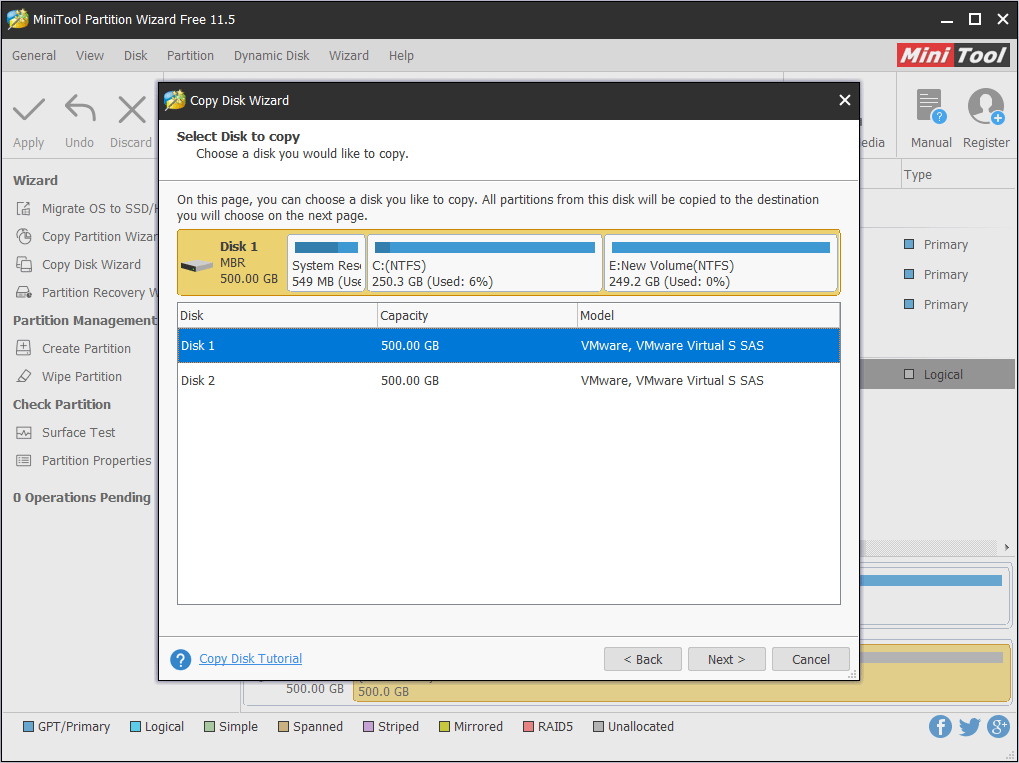Click Disk 2 VMware model cell
Image resolution: width=1019 pixels, height=763 pixels.
(x=672, y=380)
